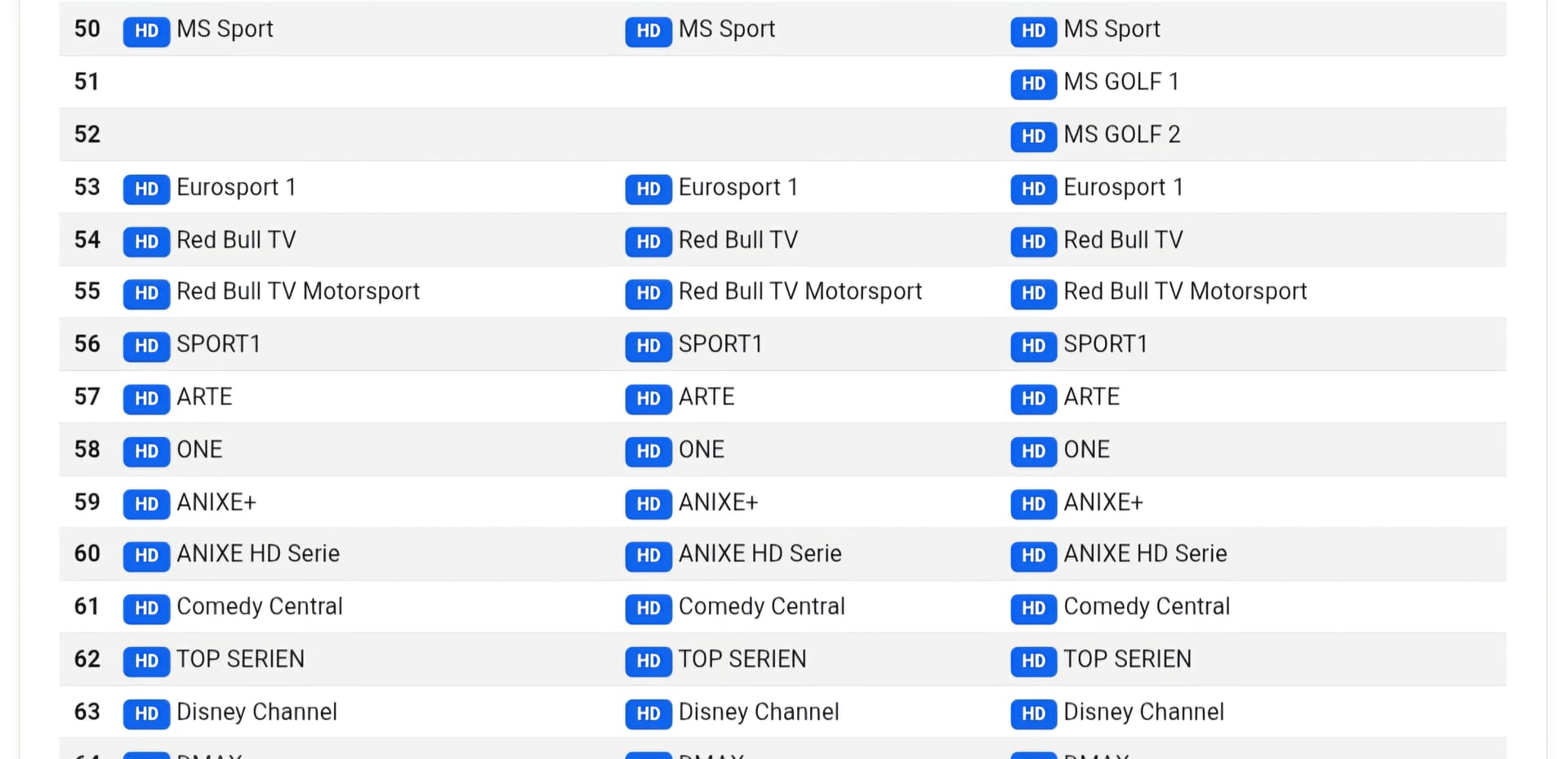Click channel number 62 in the list
This screenshot has width=1568, height=759.
click(87, 659)
